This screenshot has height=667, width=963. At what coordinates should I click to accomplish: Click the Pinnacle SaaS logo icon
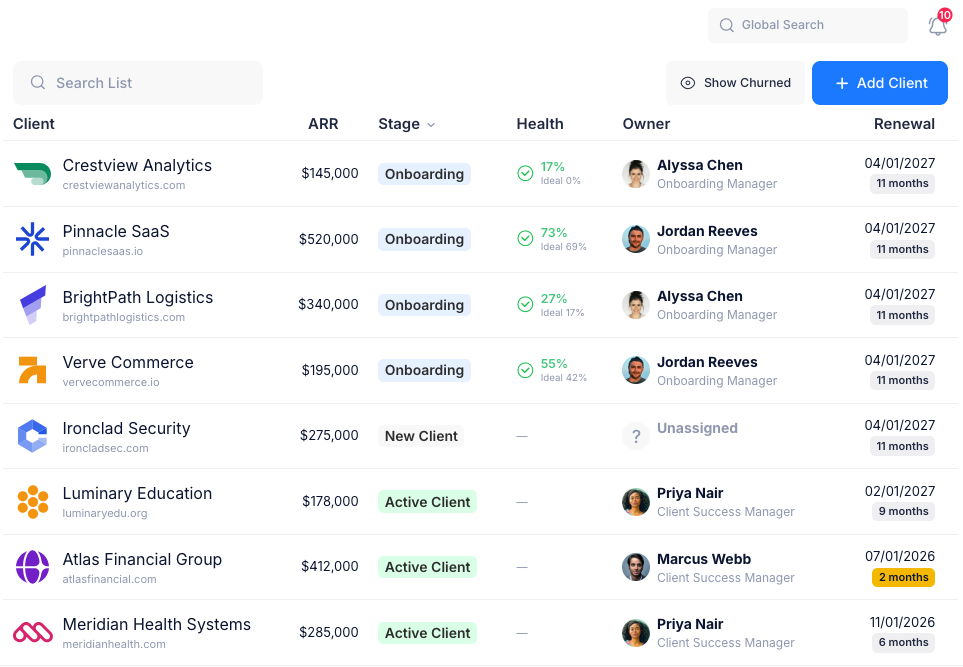click(32, 239)
